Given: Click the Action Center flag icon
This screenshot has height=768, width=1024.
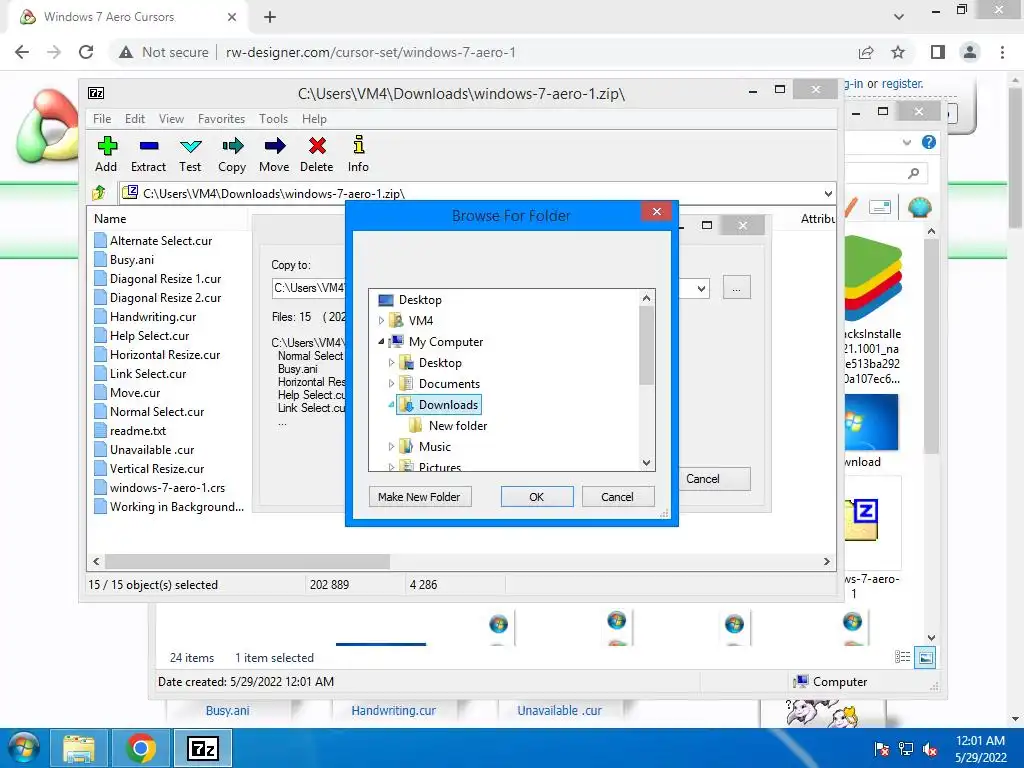Looking at the screenshot, I should coord(882,749).
